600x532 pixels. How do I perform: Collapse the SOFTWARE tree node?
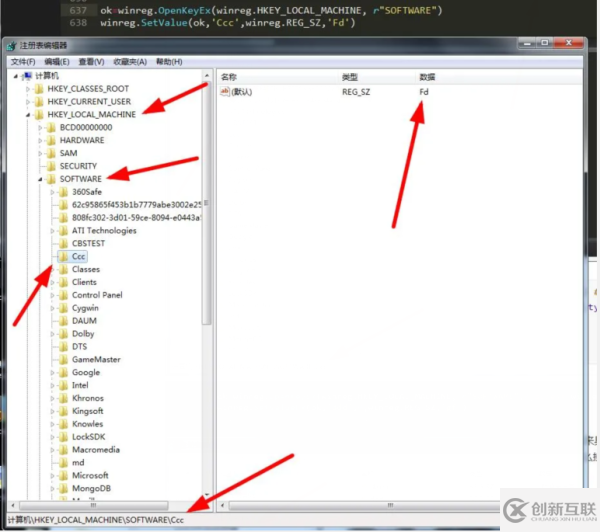click(x=40, y=179)
